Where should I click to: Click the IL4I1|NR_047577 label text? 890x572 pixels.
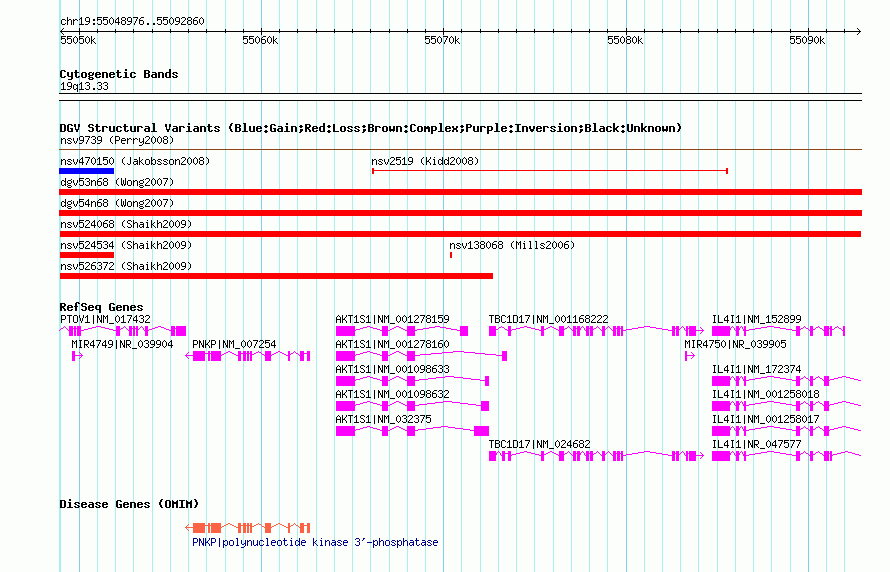pyautogui.click(x=756, y=444)
